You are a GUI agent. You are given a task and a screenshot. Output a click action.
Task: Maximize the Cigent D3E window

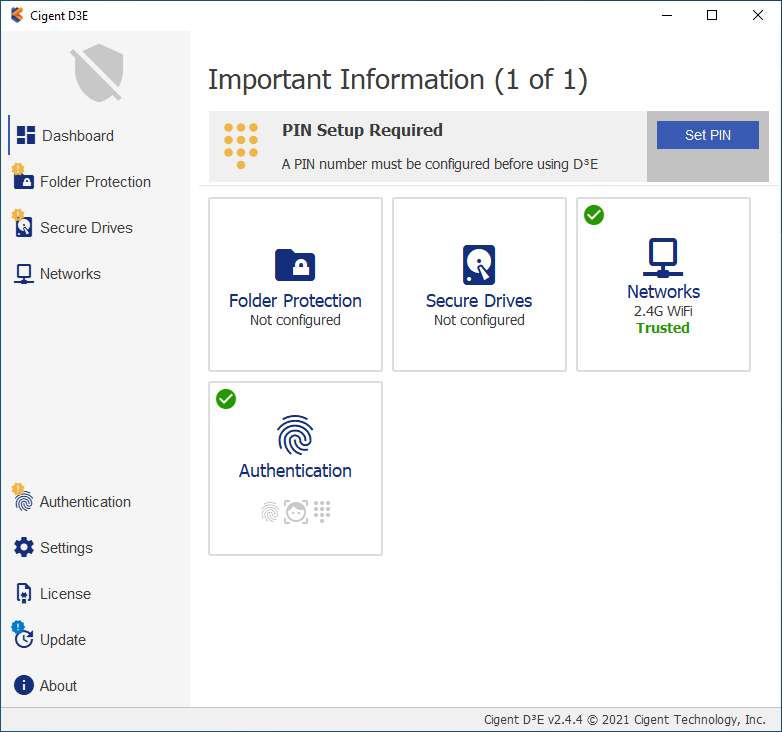(712, 15)
